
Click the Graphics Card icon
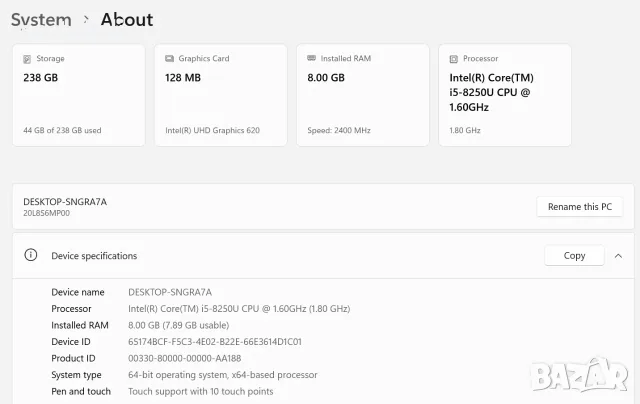pyautogui.click(x=169, y=59)
